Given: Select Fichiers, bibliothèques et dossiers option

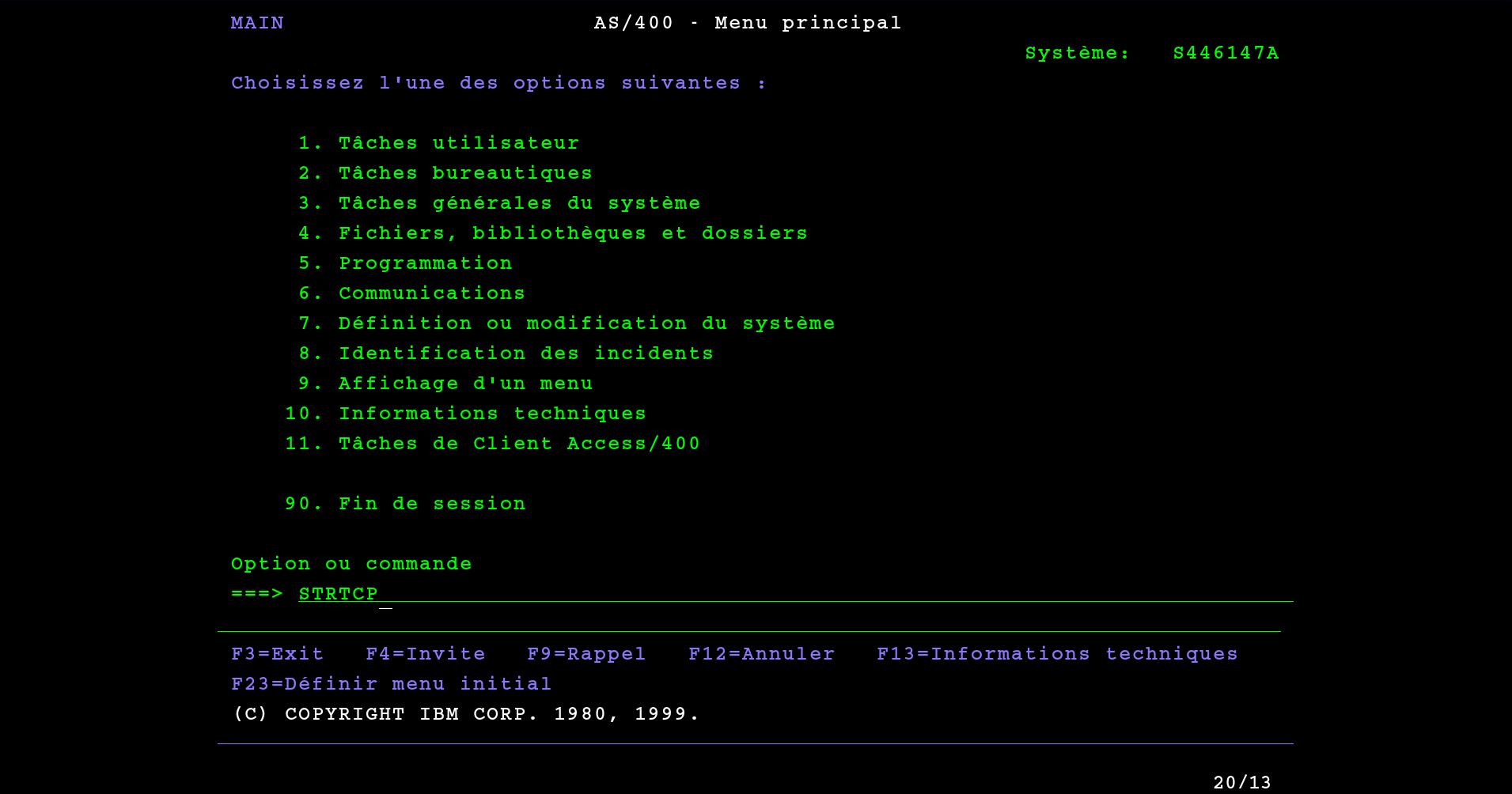Looking at the screenshot, I should 573,233.
